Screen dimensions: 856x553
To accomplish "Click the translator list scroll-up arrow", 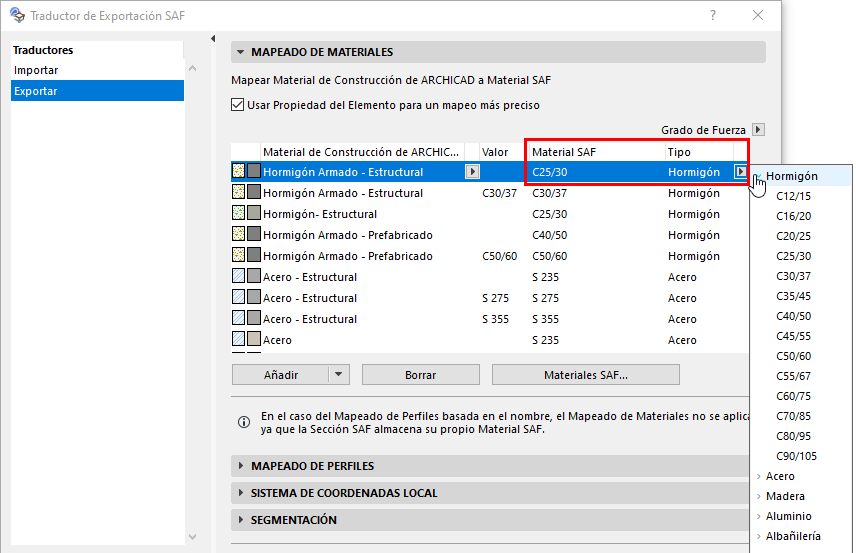I will click(193, 69).
